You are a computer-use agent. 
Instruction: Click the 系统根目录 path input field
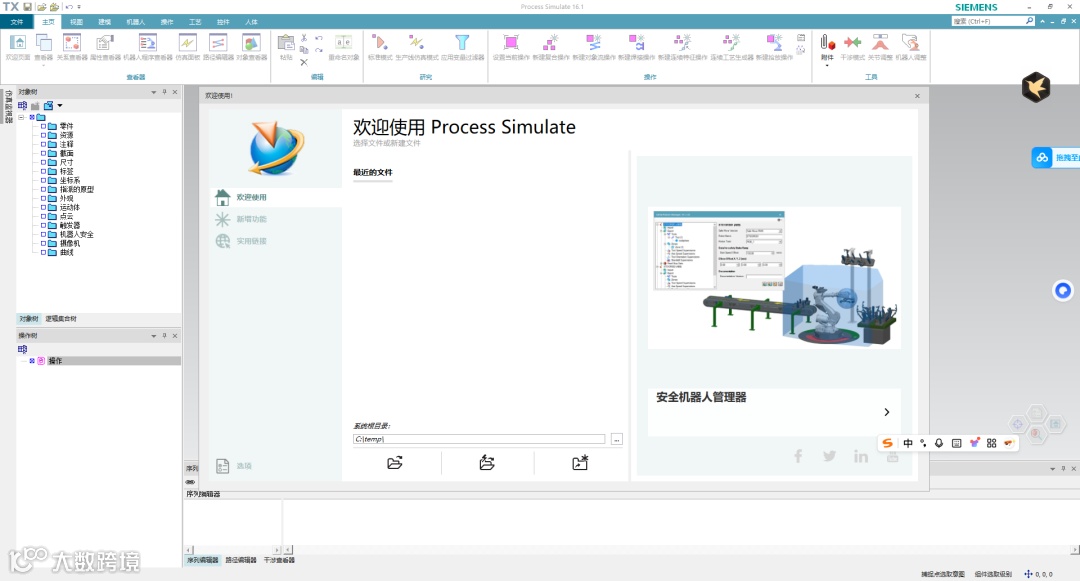(x=479, y=439)
